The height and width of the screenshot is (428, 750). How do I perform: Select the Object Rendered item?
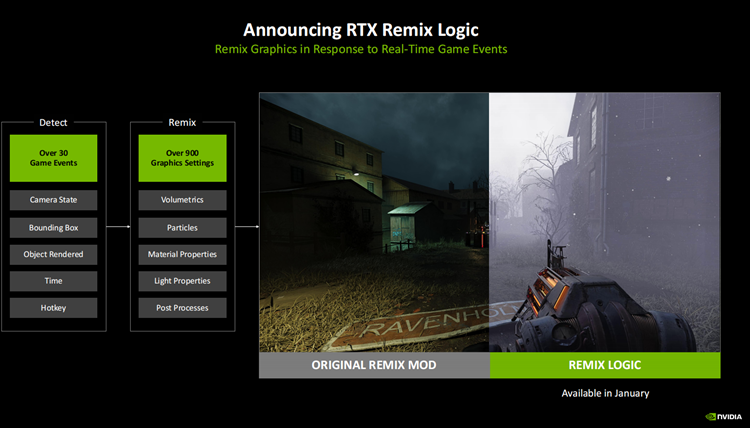coord(54,254)
